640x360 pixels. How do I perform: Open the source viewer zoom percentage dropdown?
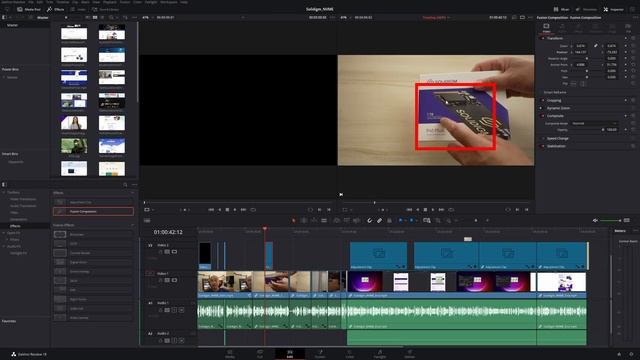[147, 18]
